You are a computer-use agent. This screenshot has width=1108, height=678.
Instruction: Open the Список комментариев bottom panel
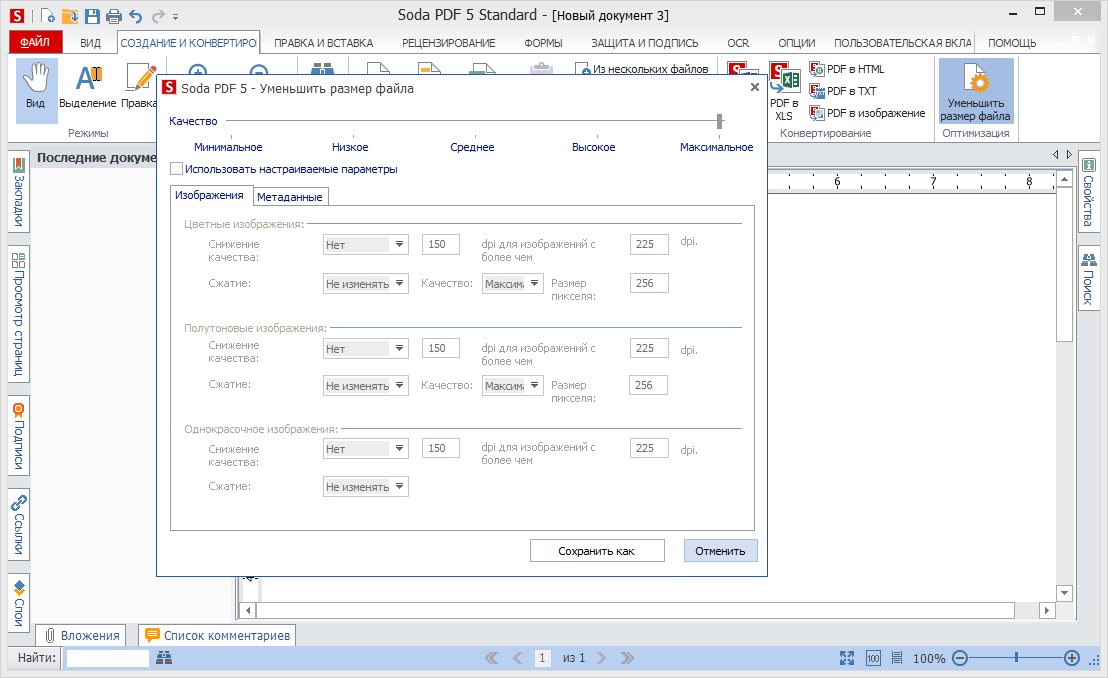coord(217,635)
